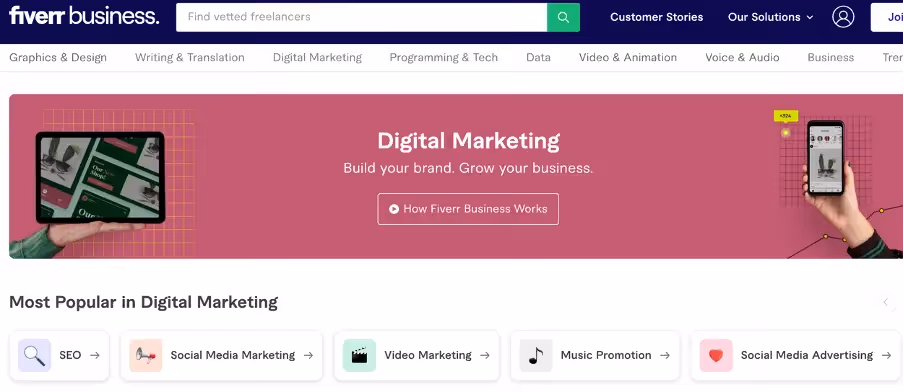Click the Social Media Advertising heart icon
Screen dimensions: 904x392
(716, 355)
